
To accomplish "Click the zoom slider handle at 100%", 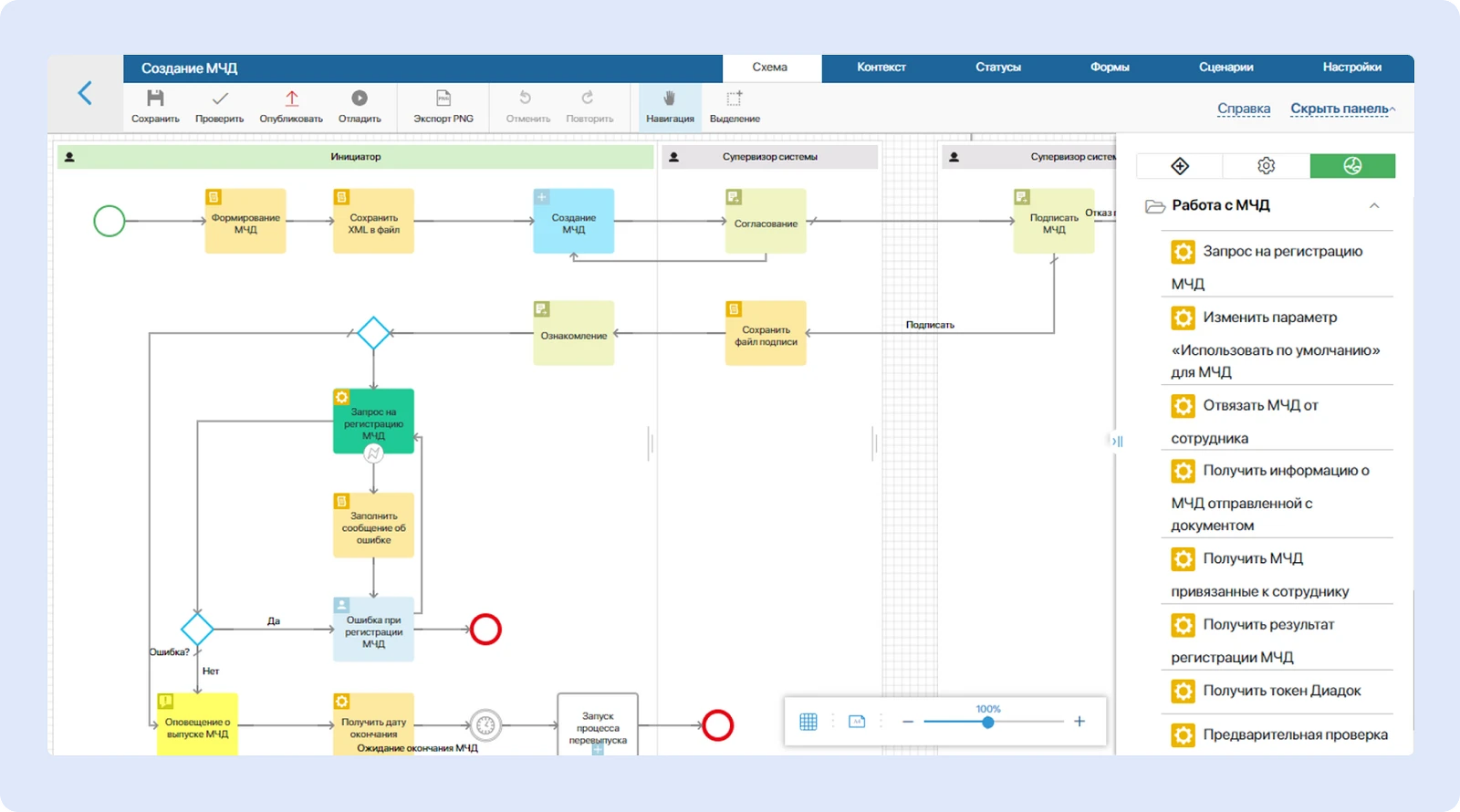I will 988,722.
